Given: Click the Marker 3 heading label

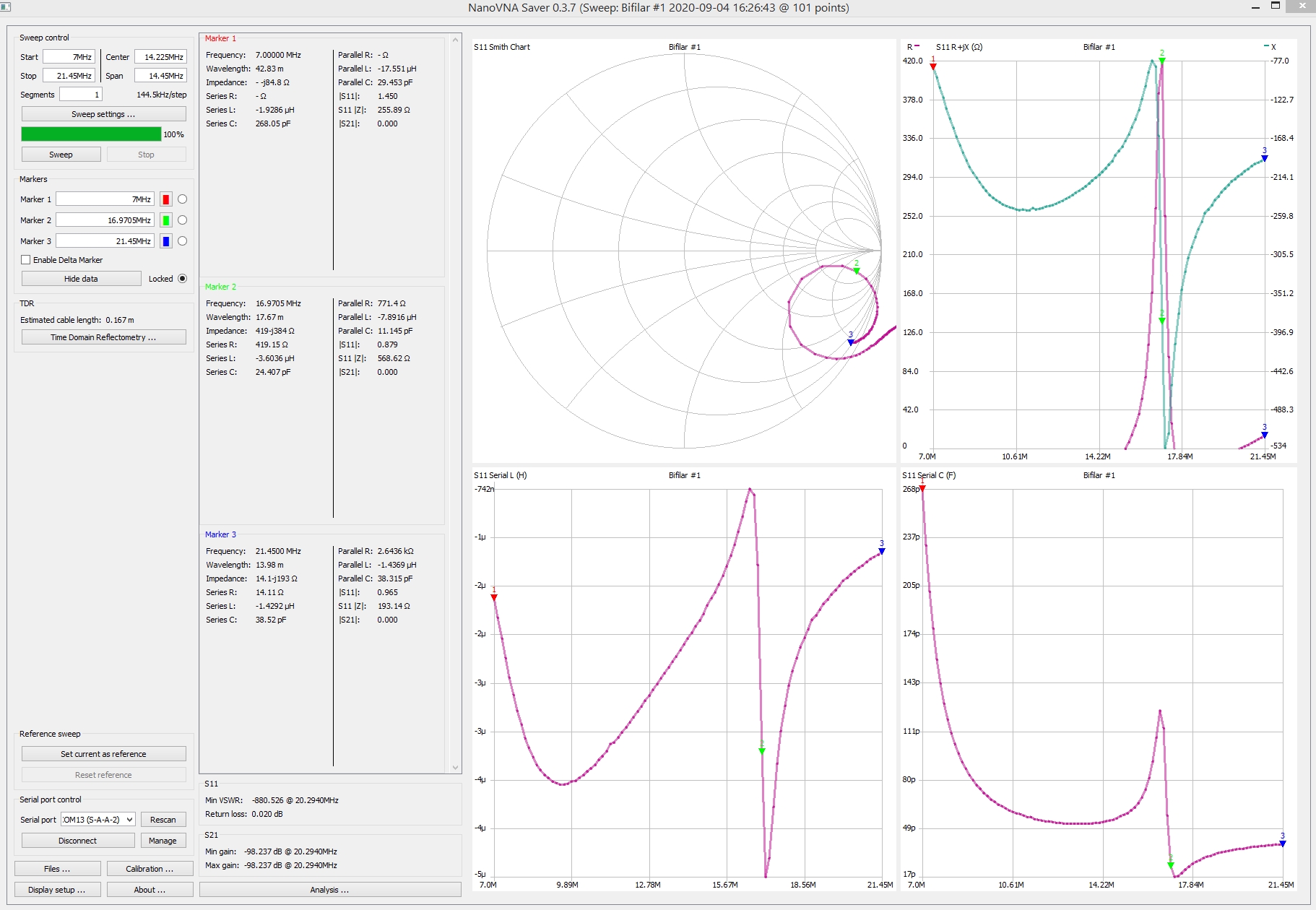Looking at the screenshot, I should (220, 534).
